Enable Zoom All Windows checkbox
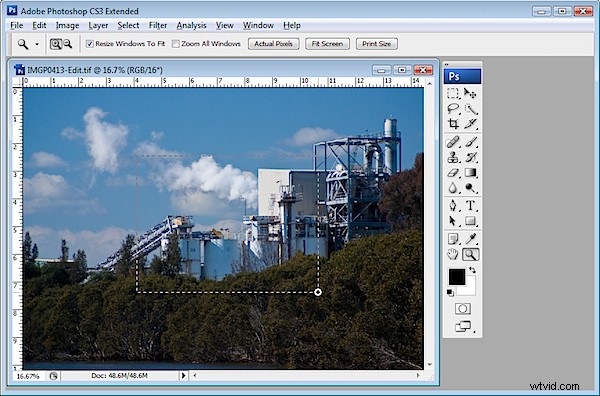The width and height of the screenshot is (600, 396). tap(175, 44)
